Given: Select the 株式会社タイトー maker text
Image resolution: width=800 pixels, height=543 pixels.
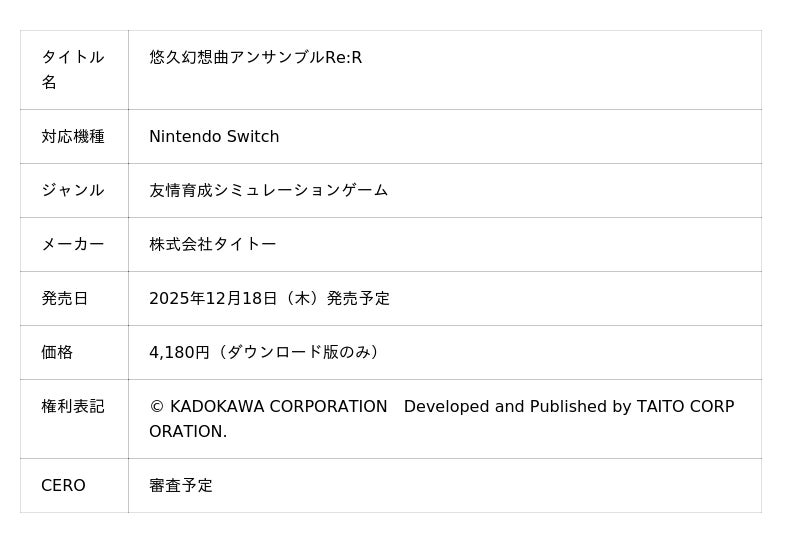Looking at the screenshot, I should pos(212,245).
